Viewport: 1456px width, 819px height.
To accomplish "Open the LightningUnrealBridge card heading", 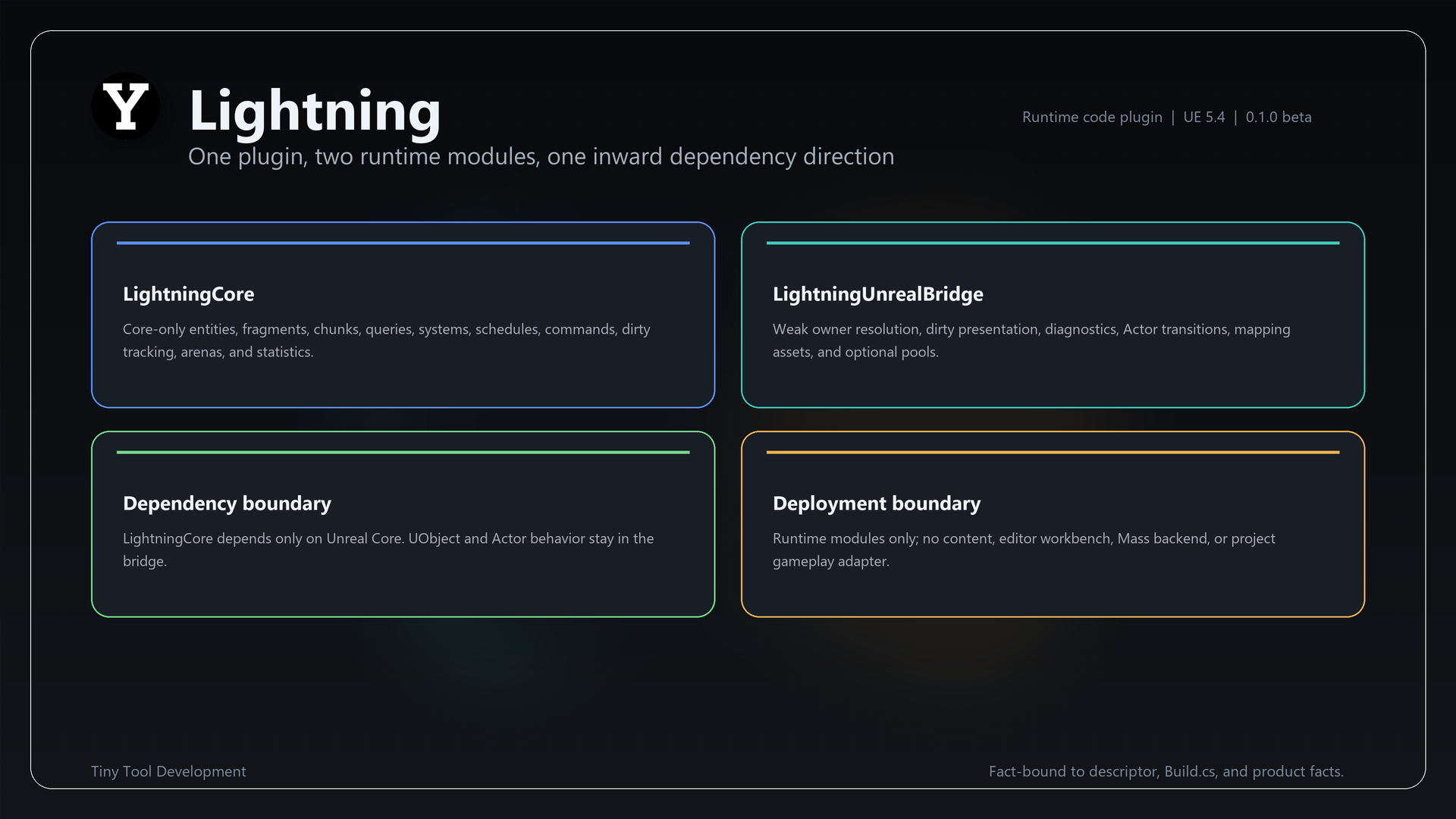I will coord(877,294).
